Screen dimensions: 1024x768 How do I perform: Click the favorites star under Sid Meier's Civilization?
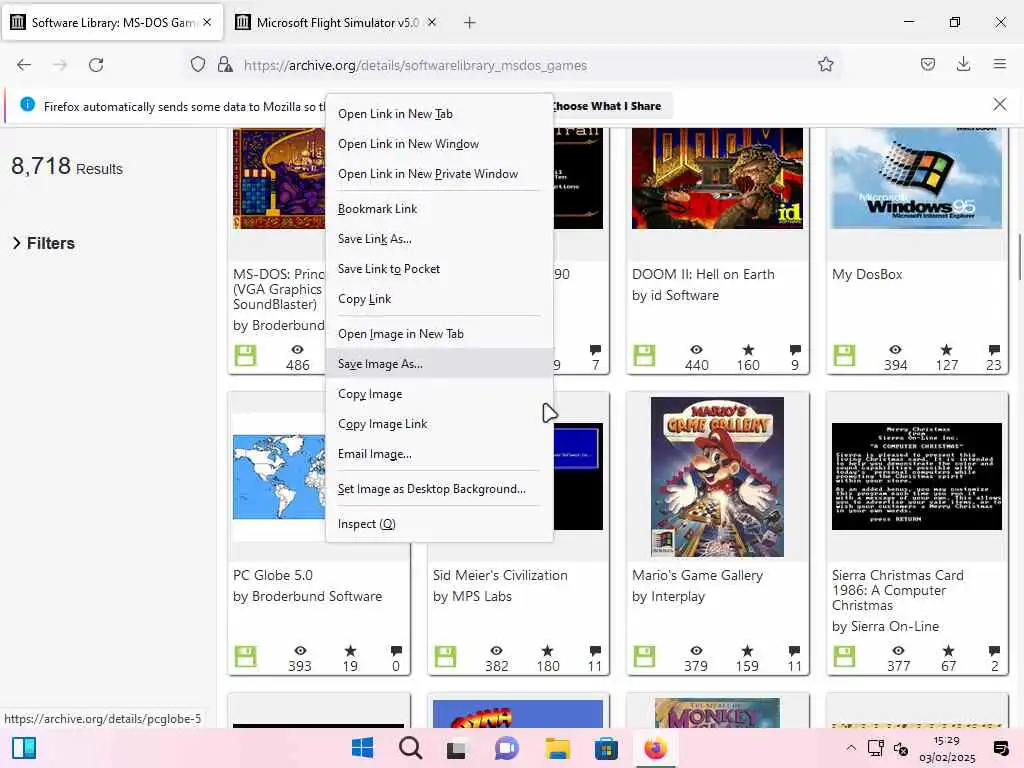coord(547,650)
